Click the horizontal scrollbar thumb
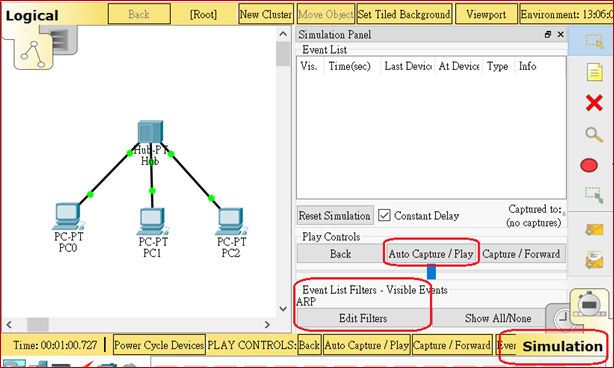The image size is (614, 368). [38, 325]
